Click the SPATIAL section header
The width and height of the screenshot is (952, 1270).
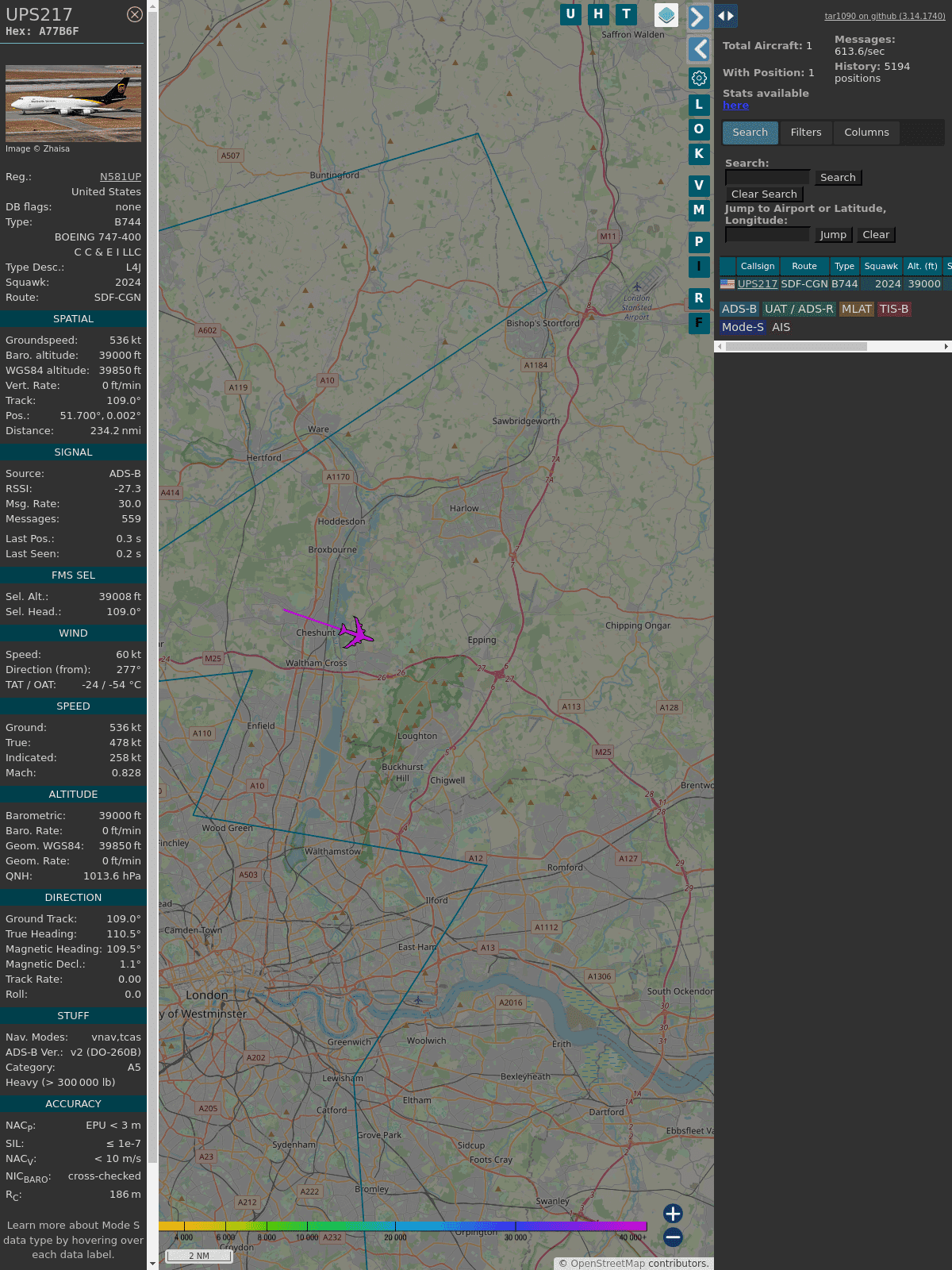pos(73,319)
